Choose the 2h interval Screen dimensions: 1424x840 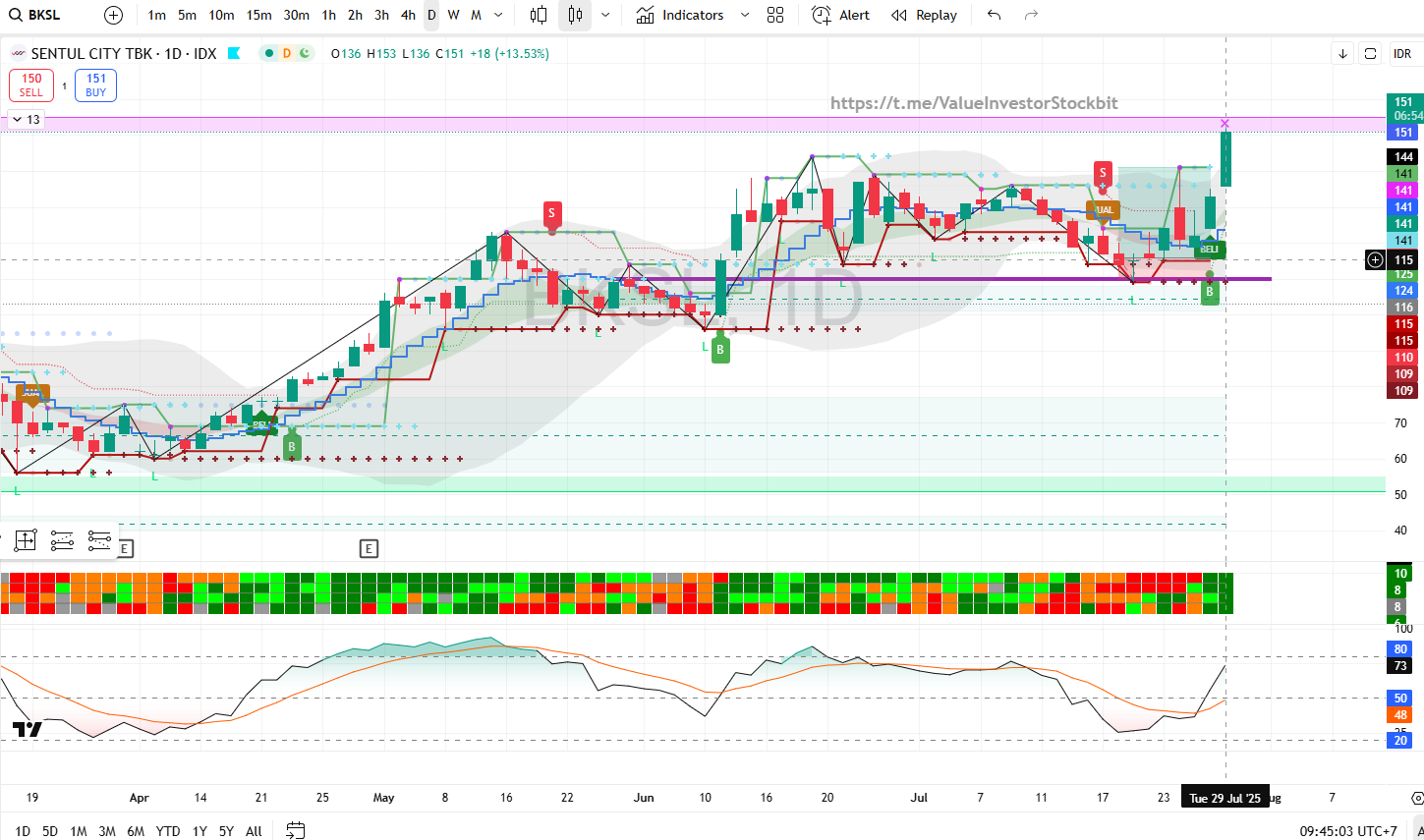coord(355,15)
